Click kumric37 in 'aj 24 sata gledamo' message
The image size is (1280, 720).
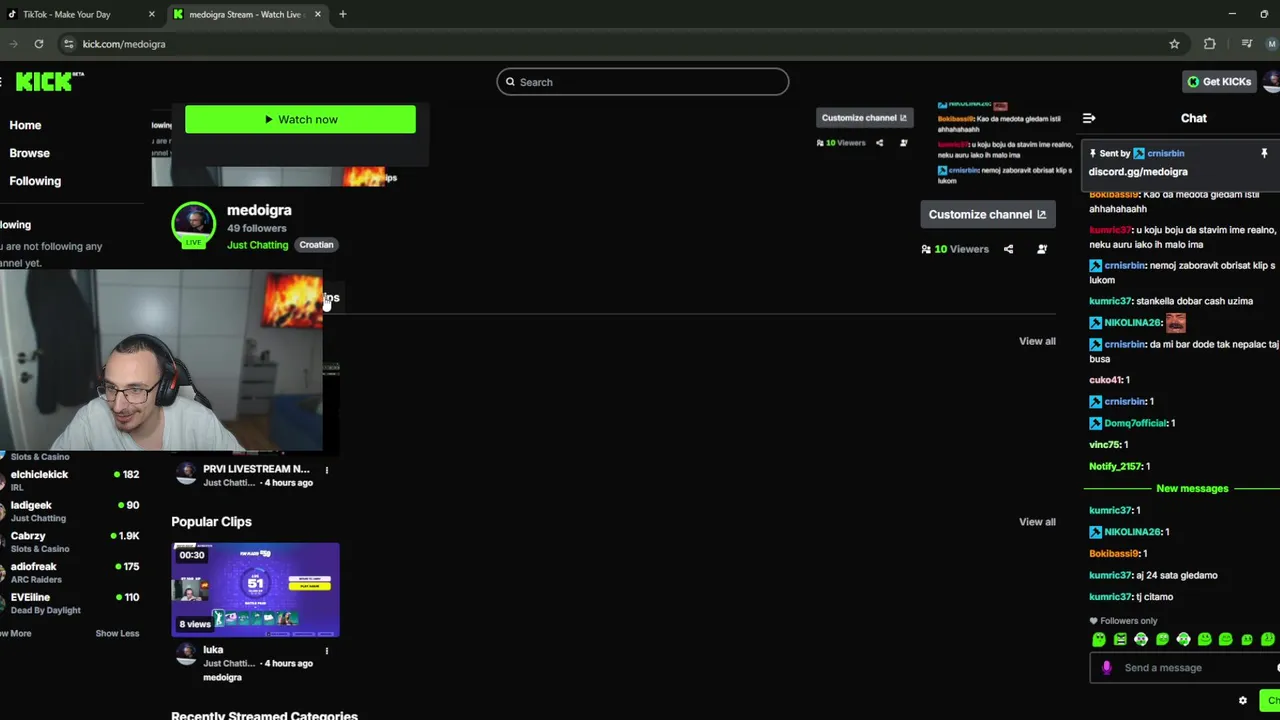(x=1110, y=576)
